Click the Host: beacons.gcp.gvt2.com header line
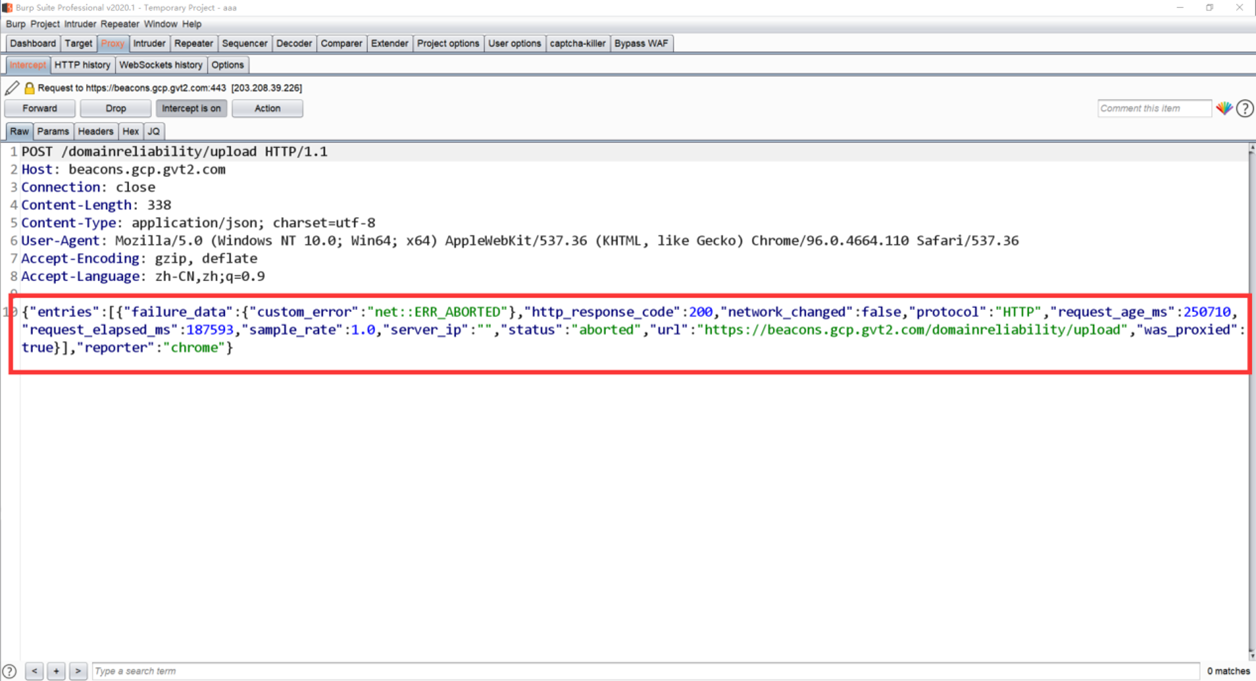The image size is (1256, 681). point(123,170)
